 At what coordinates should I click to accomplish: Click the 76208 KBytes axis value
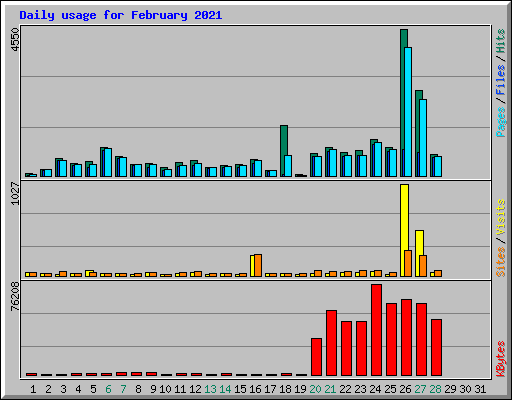[15, 296]
